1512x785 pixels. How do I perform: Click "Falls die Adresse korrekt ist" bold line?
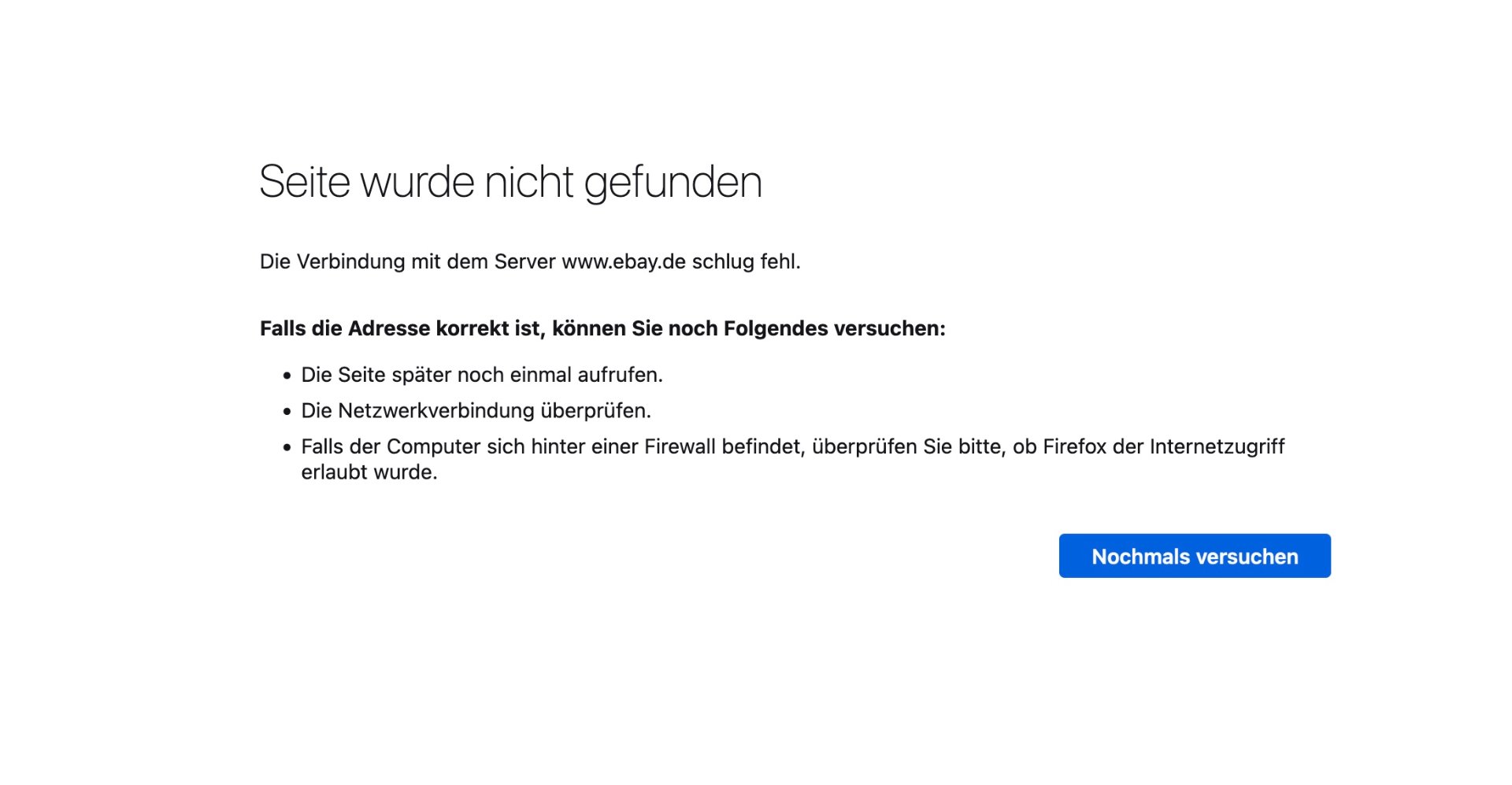pos(602,328)
